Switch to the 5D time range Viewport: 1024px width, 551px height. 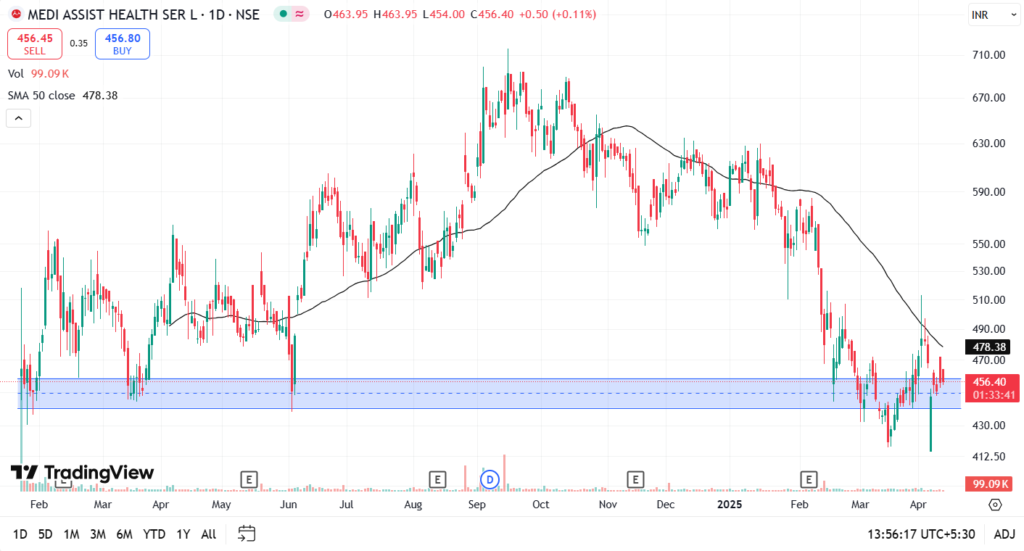coord(45,534)
